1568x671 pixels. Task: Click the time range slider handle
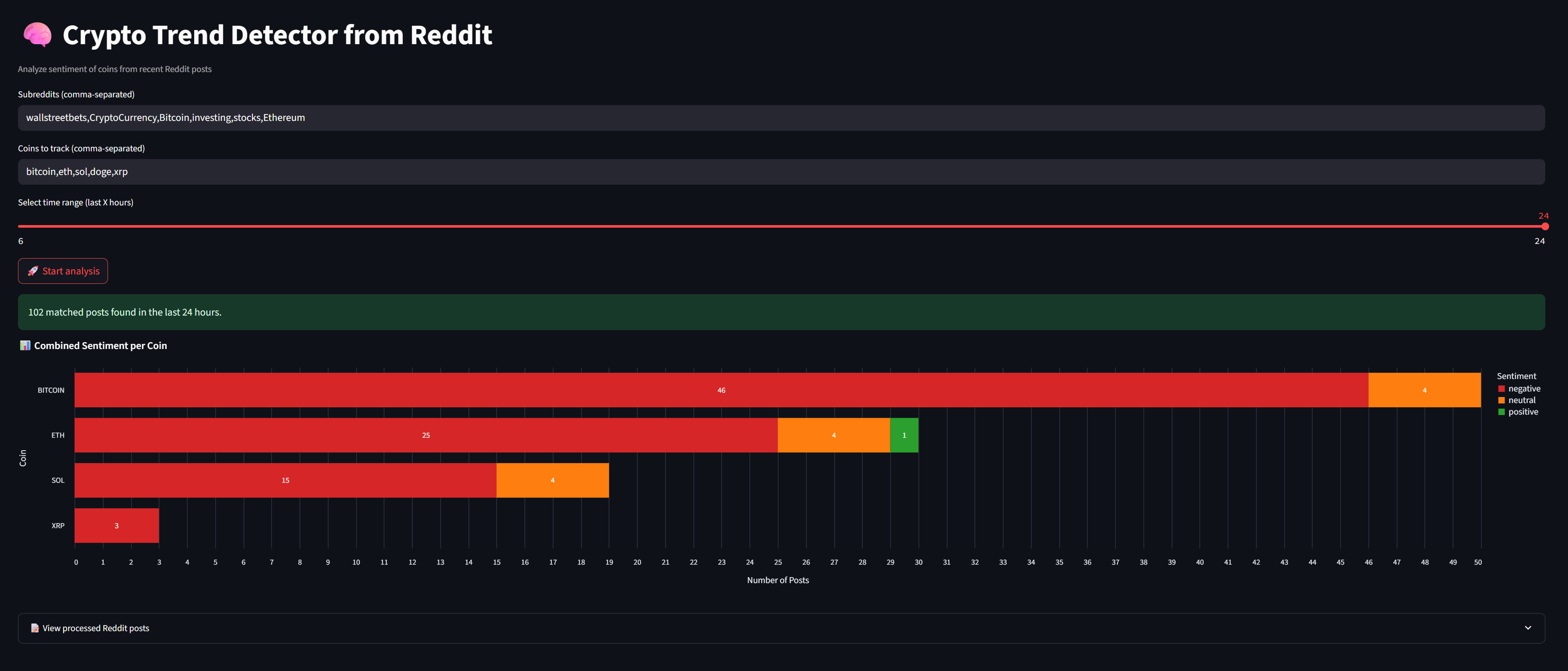(x=1545, y=226)
